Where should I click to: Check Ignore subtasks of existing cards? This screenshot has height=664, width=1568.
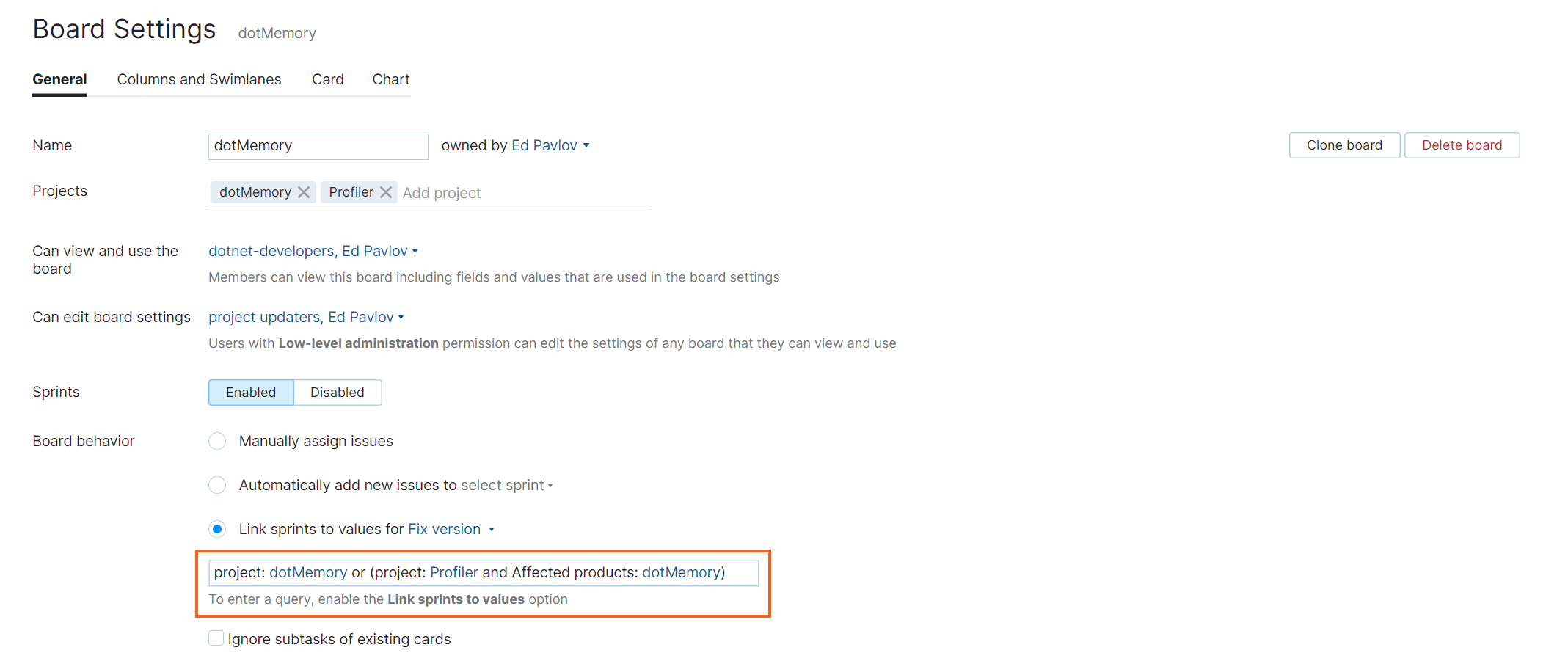[216, 638]
